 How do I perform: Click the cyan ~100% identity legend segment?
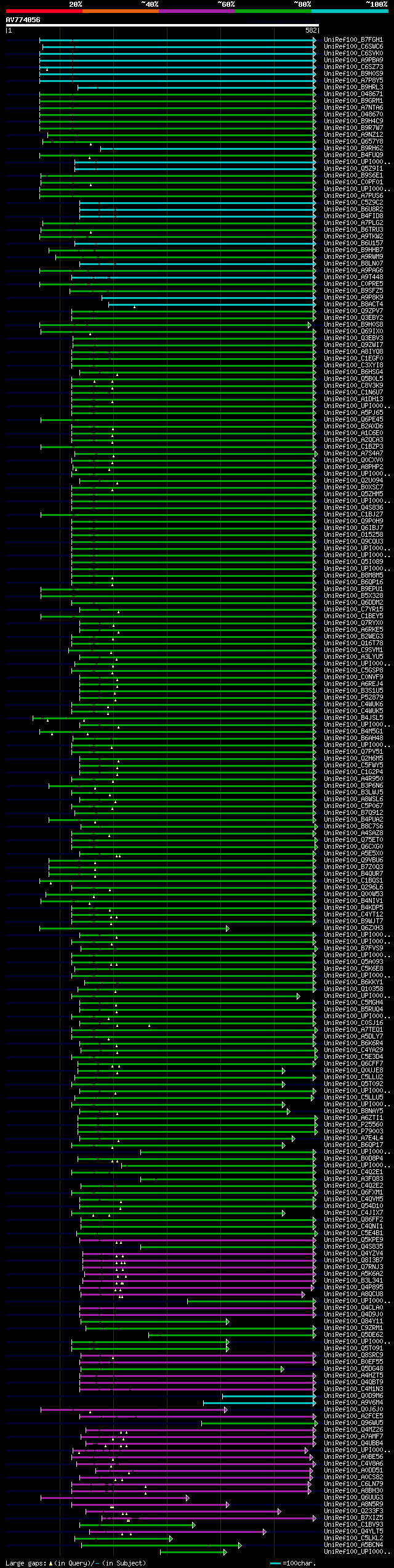350,11
